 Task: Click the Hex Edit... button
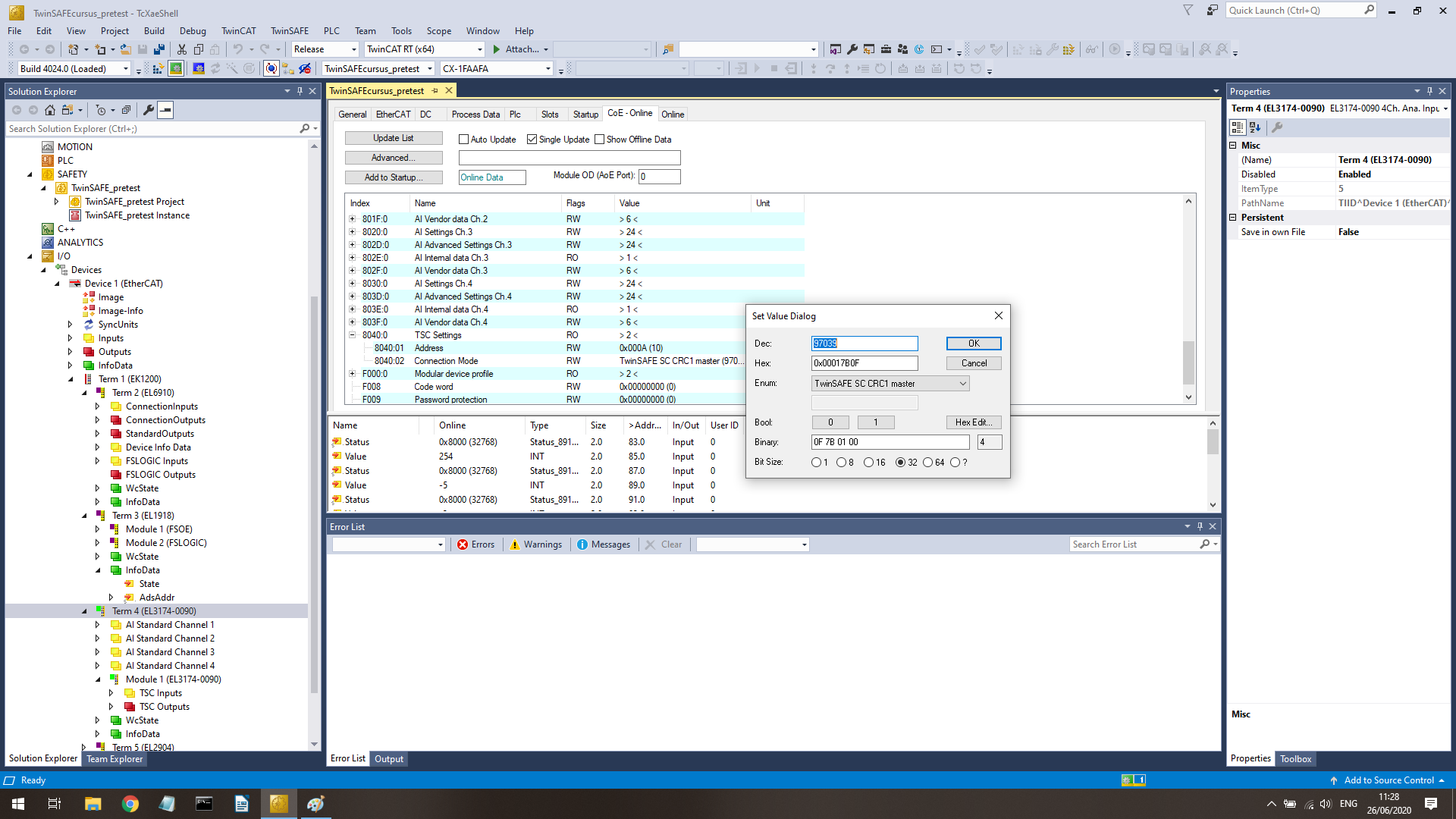click(x=974, y=422)
